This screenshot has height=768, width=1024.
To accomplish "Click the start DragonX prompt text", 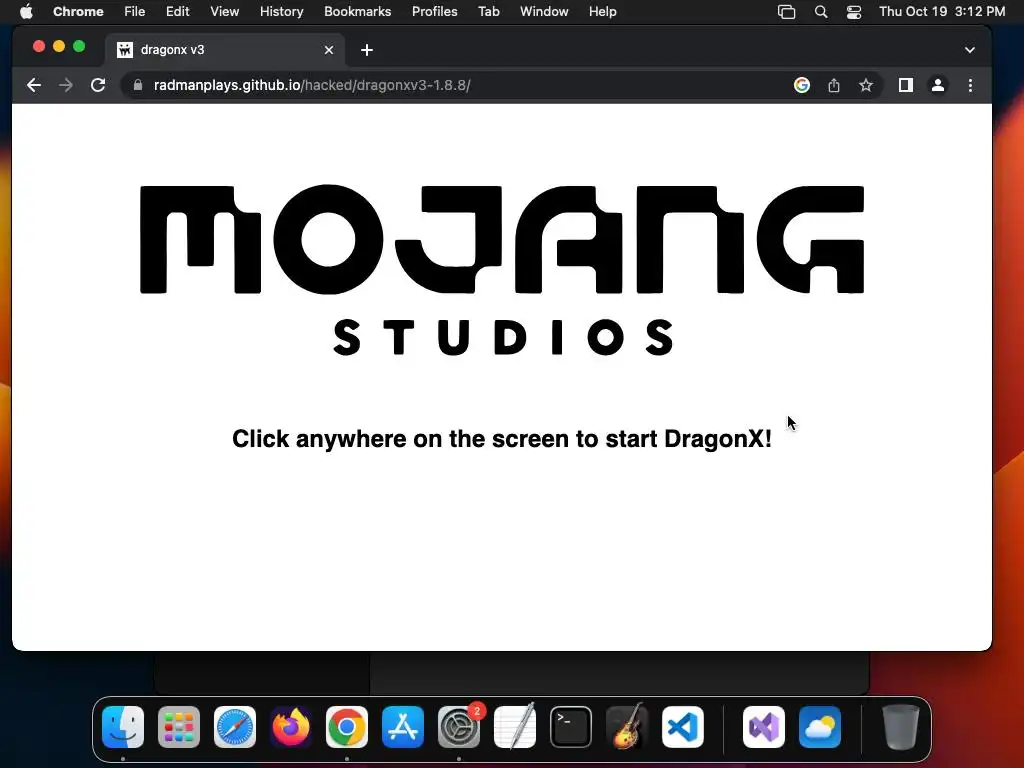I will click(x=502, y=439).
